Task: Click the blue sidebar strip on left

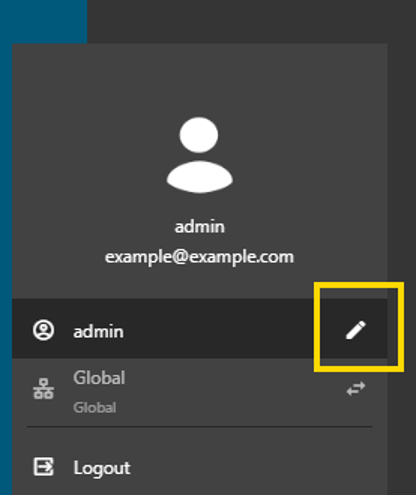Action: [6, 267]
